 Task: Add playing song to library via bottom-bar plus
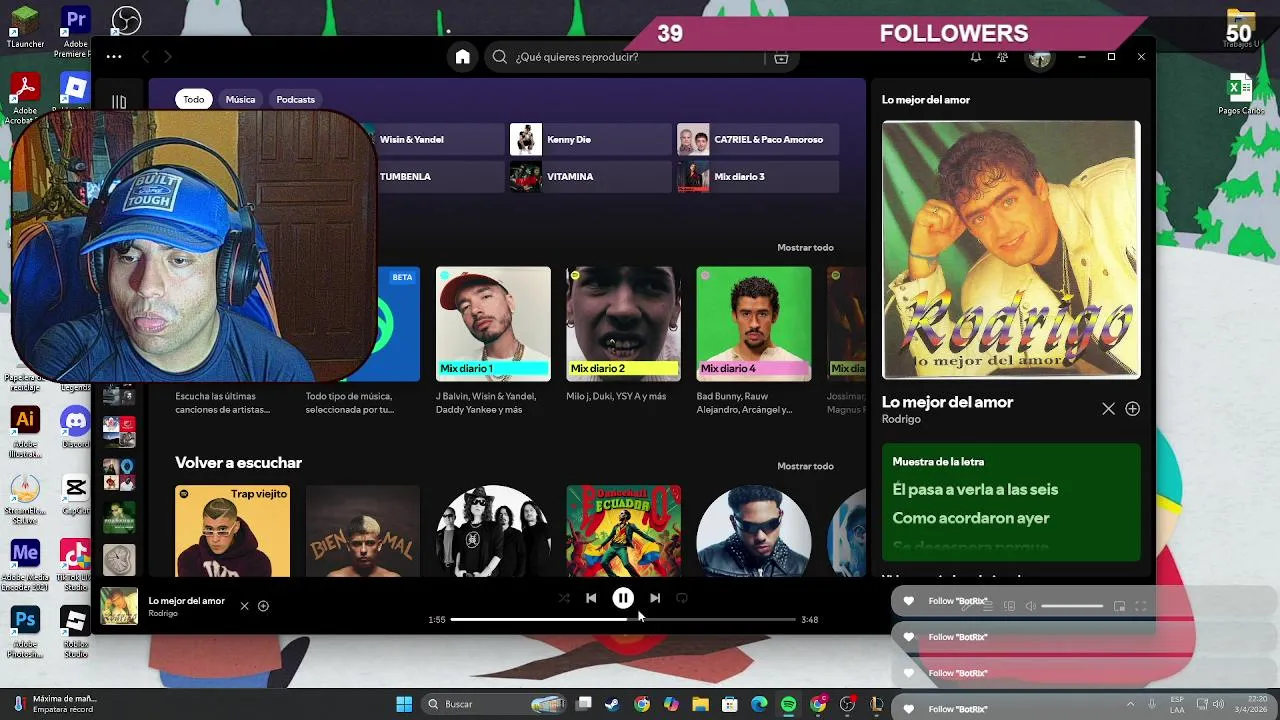point(263,606)
